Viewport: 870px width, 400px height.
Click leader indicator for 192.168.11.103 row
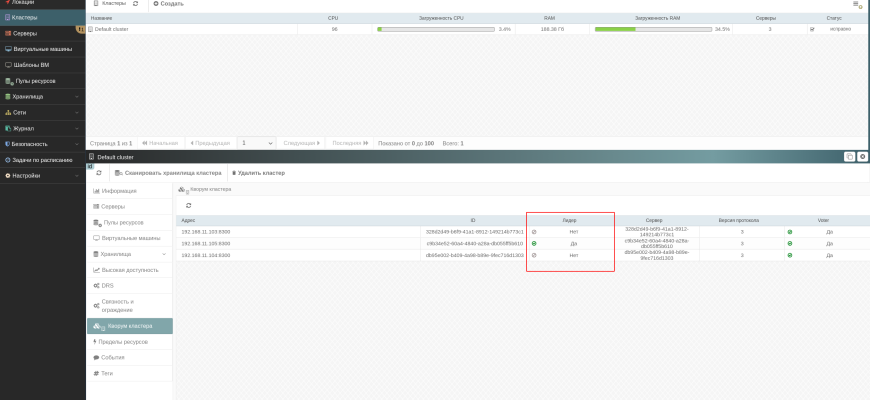tap(534, 231)
